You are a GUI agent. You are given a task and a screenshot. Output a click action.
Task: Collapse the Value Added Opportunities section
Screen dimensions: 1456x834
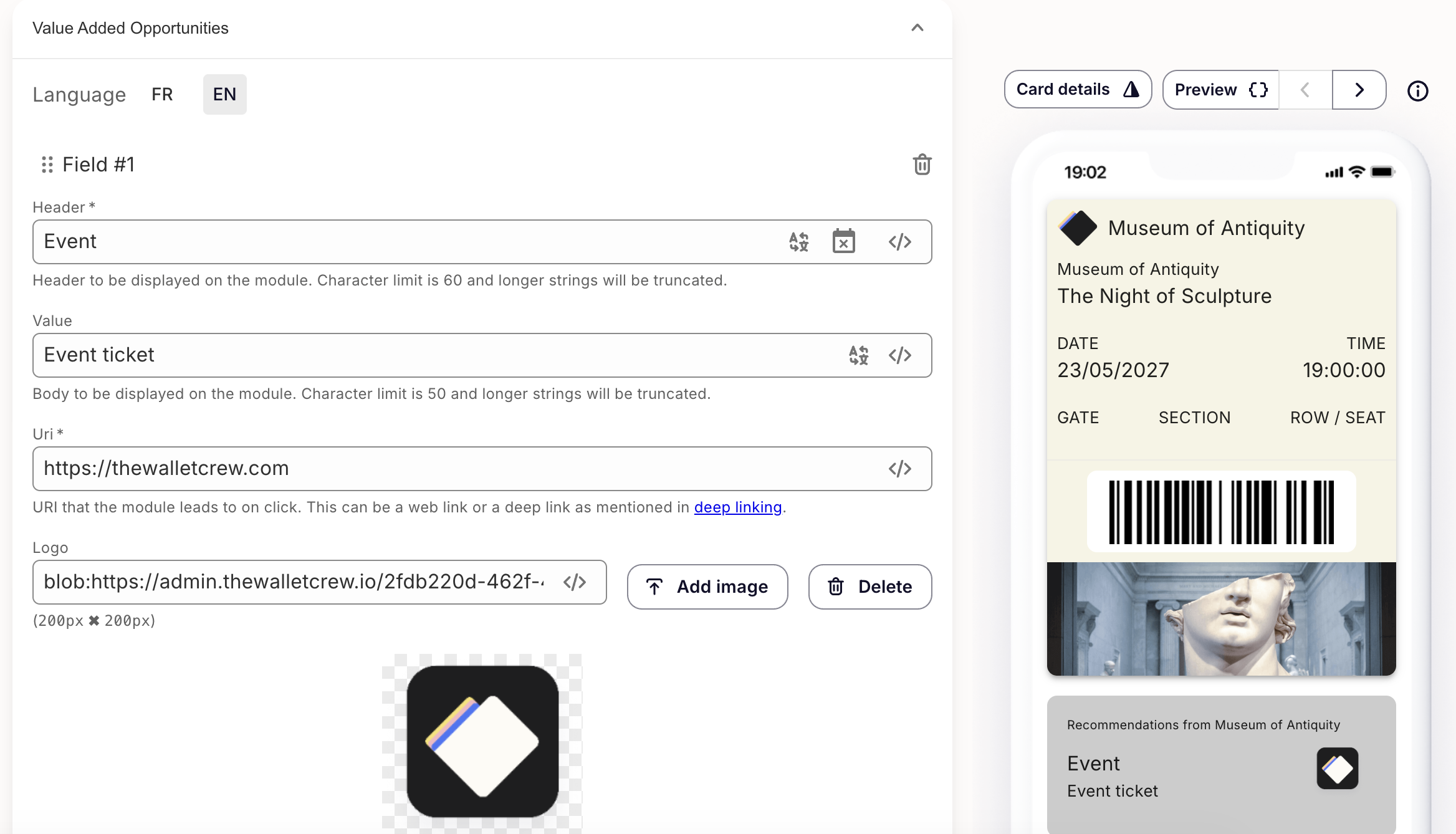[x=916, y=27]
